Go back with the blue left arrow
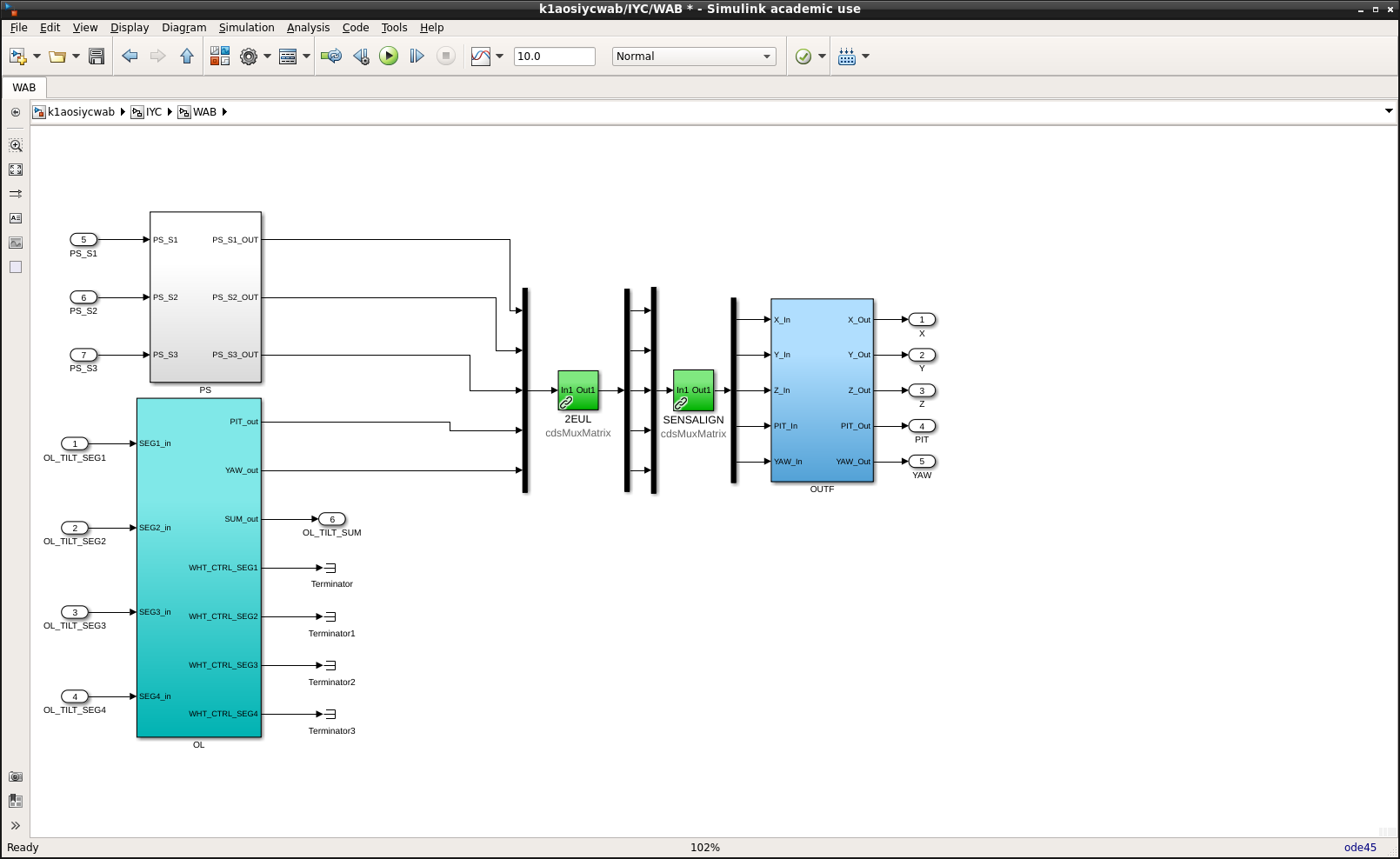Viewport: 1400px width, 859px height. [x=130, y=57]
